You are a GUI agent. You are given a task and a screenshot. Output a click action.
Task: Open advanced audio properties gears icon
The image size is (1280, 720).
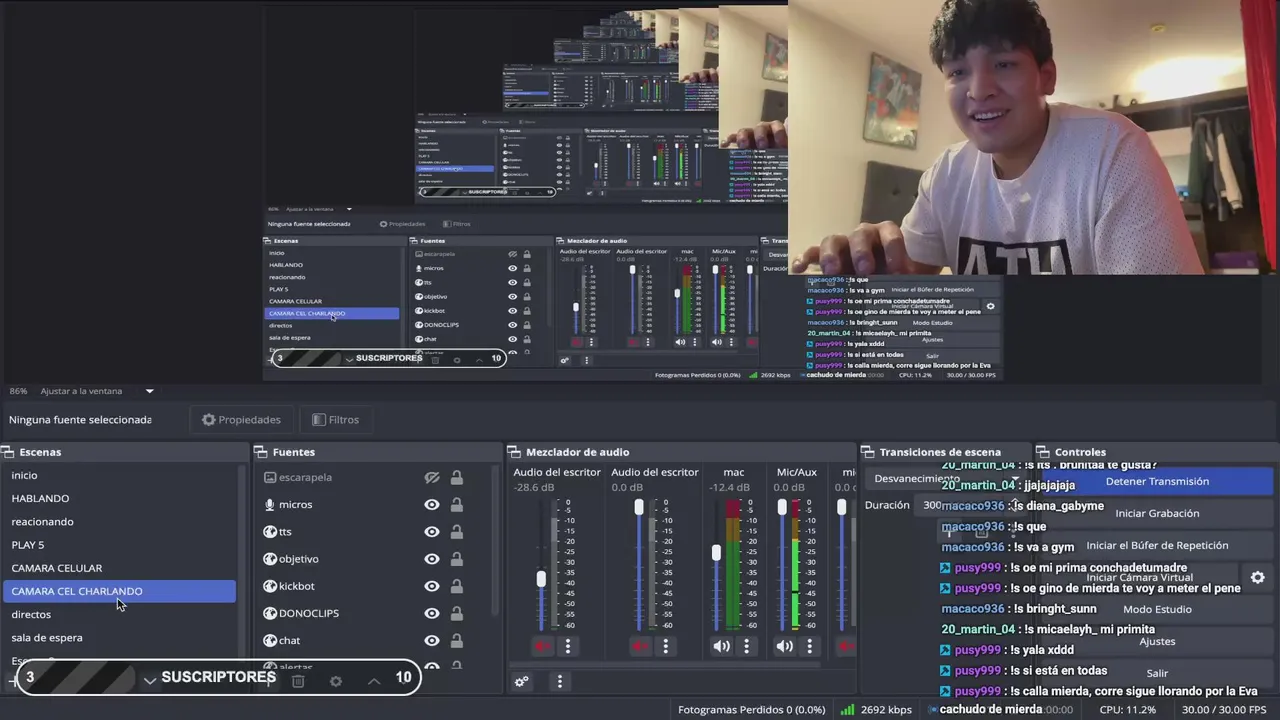coord(521,681)
